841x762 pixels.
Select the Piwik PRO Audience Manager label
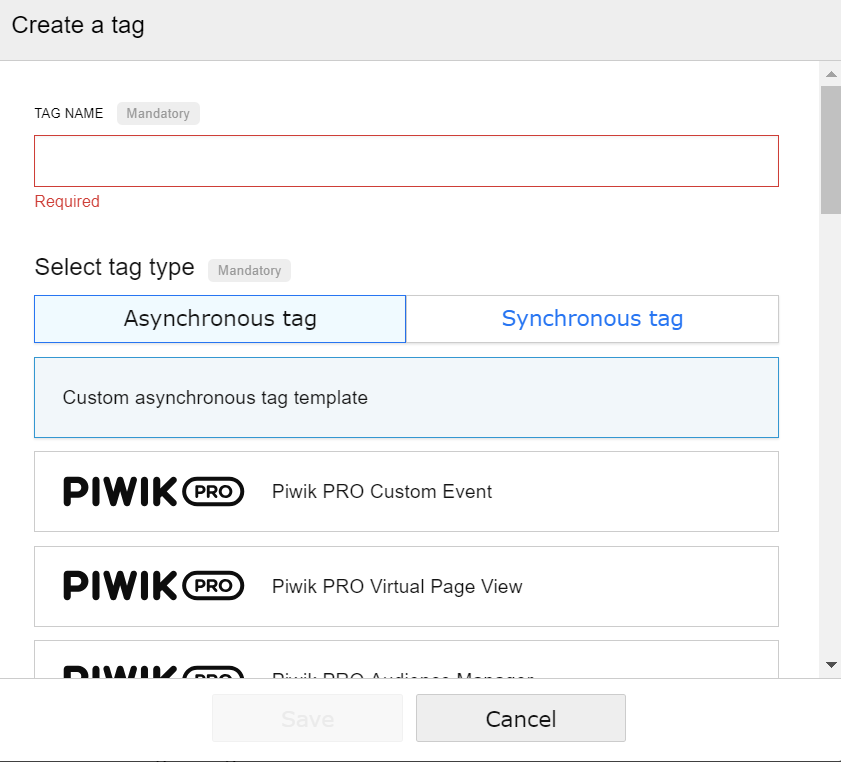point(402,674)
